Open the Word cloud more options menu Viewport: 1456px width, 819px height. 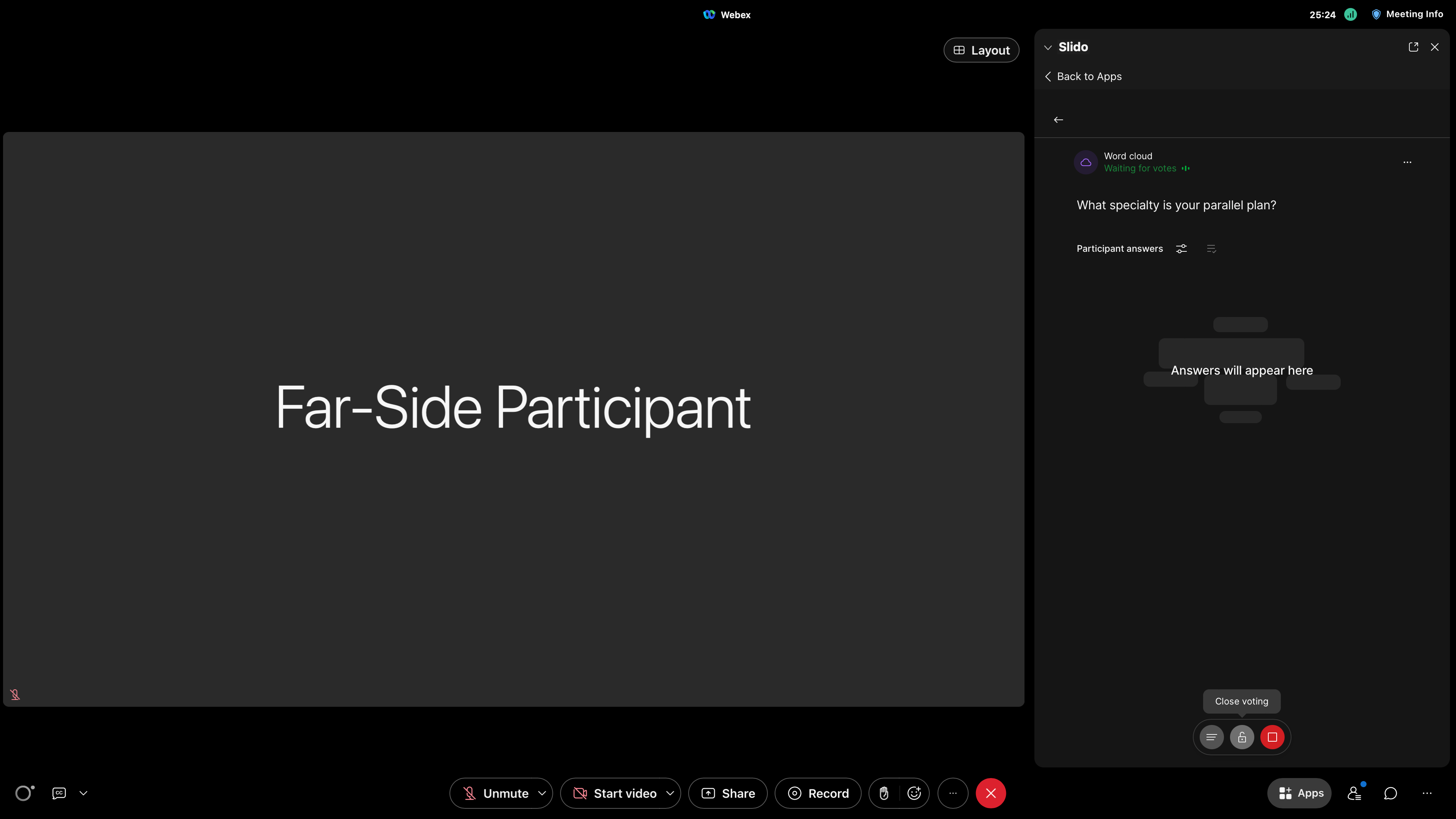[x=1407, y=162]
